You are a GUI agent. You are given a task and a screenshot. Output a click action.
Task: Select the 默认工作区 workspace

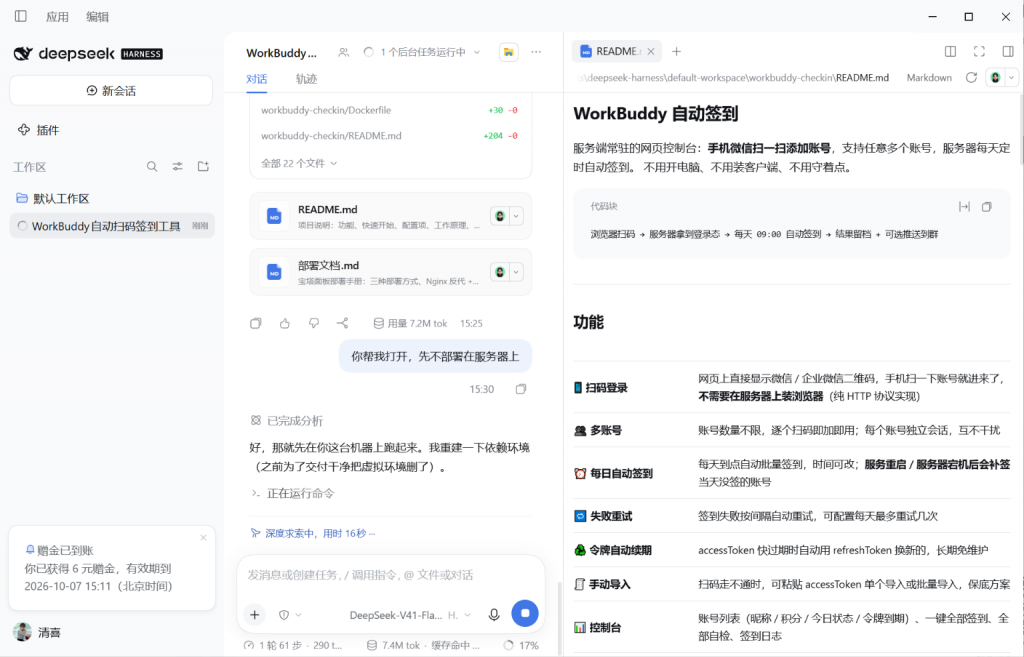point(52,198)
